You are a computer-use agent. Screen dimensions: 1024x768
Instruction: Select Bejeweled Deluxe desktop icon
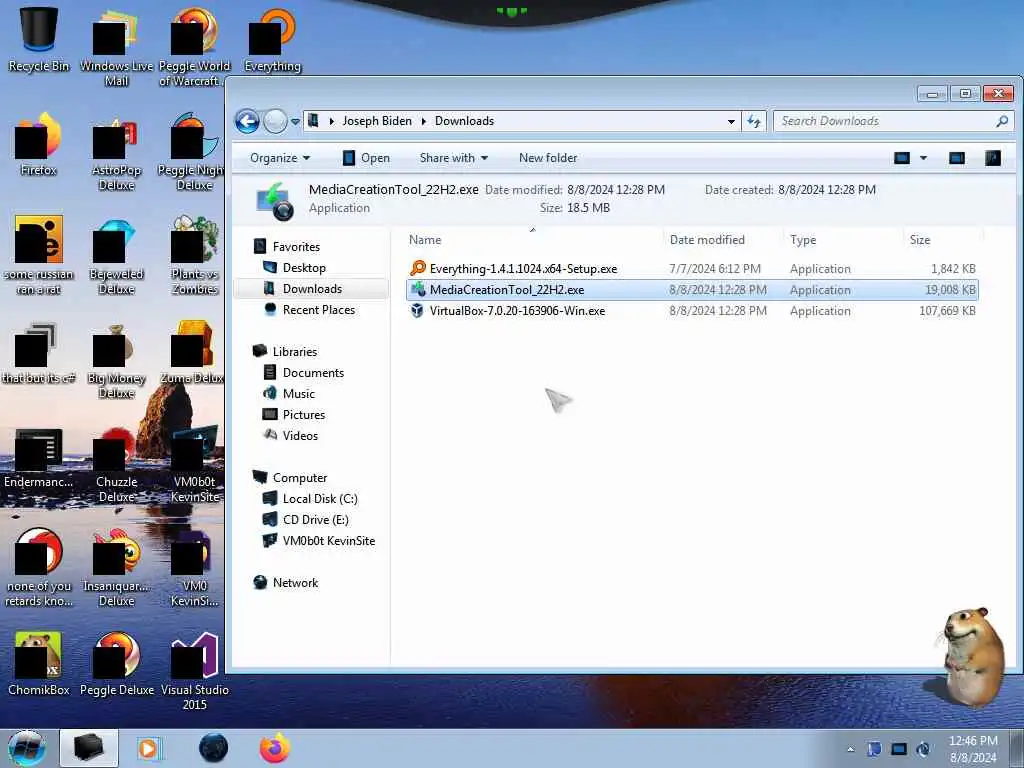click(116, 257)
